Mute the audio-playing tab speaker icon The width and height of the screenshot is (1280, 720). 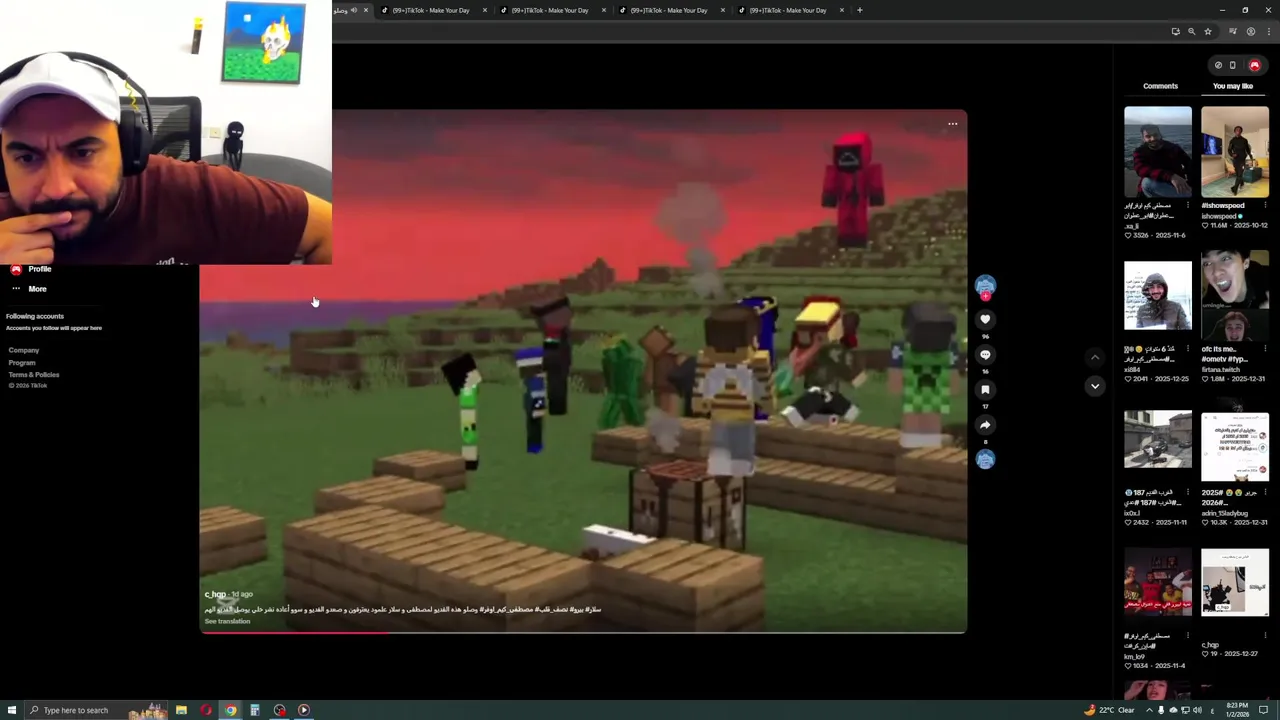(353, 10)
